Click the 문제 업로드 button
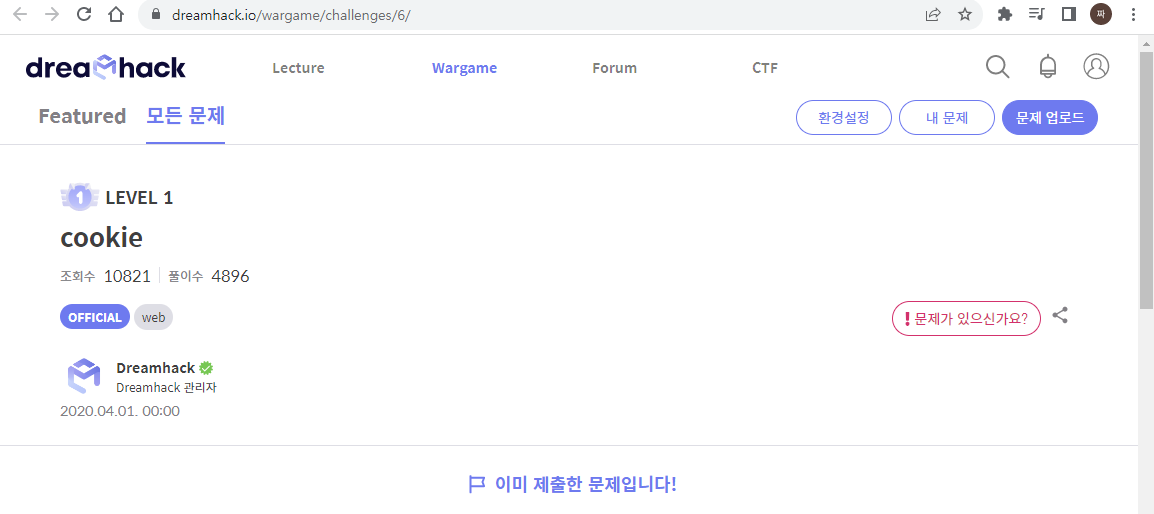 [x=1050, y=118]
